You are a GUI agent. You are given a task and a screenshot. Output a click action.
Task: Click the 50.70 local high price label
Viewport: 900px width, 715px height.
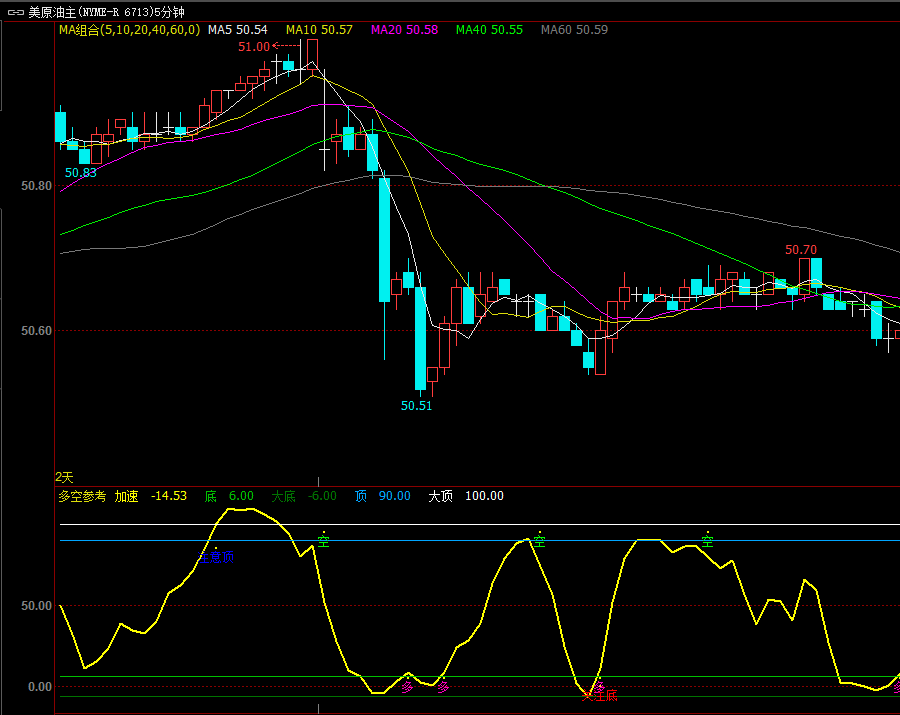click(801, 250)
